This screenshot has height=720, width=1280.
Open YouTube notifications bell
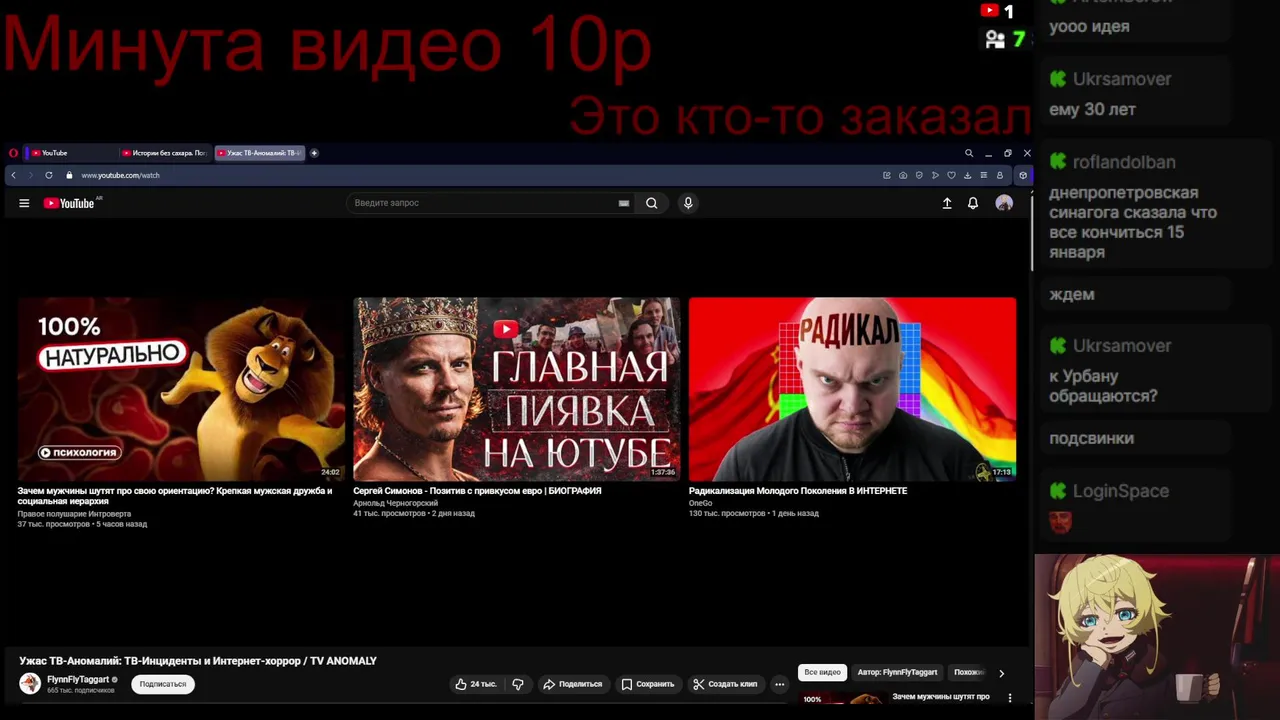(973, 203)
